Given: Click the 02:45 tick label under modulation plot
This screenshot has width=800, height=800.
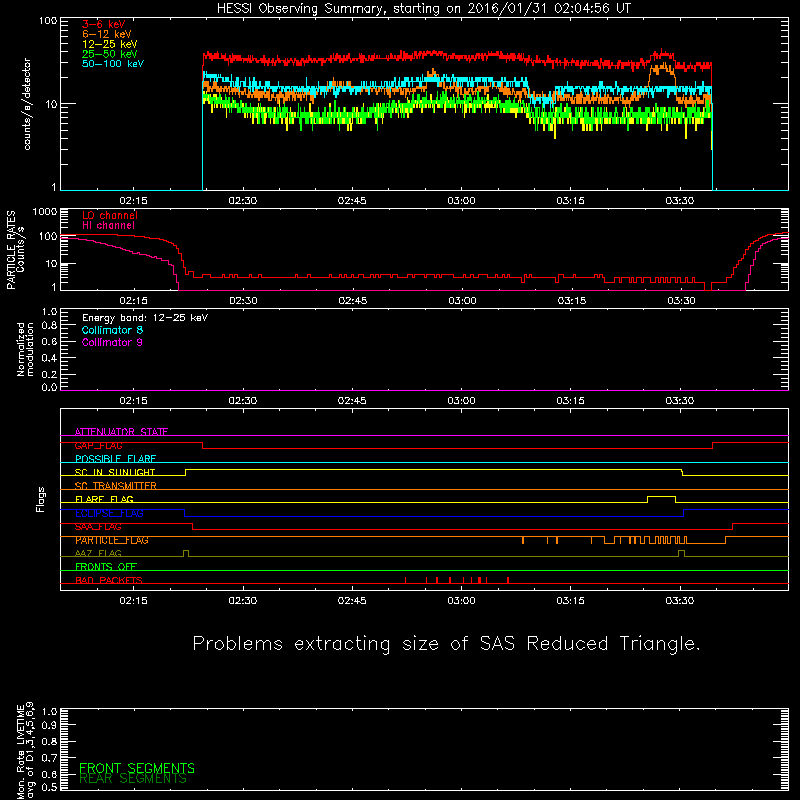Looking at the screenshot, I should (352, 401).
